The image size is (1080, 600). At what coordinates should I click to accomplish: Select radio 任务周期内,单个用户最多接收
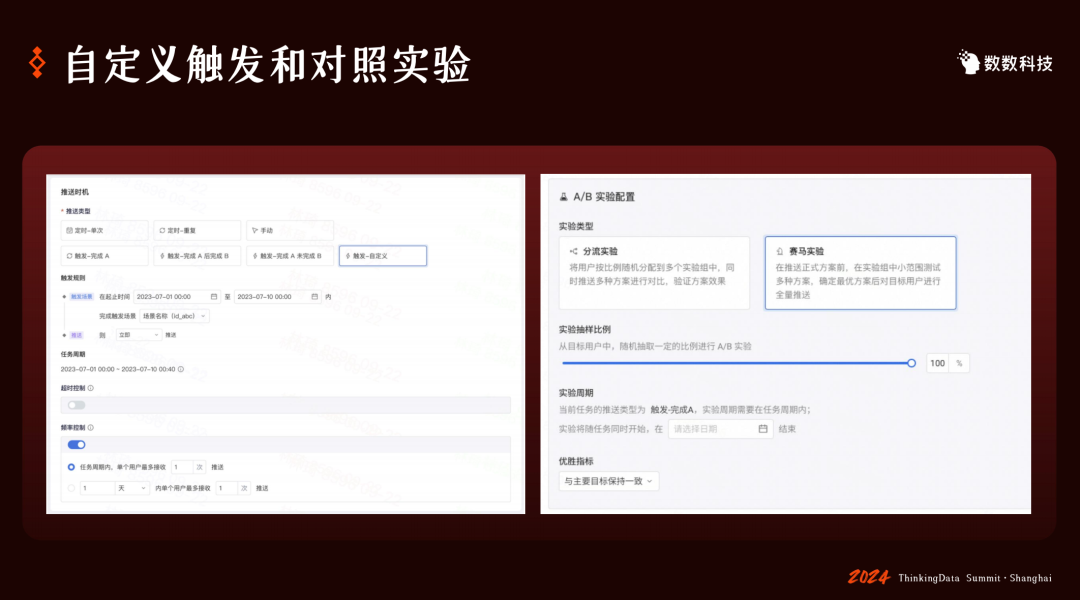pyautogui.click(x=71, y=467)
